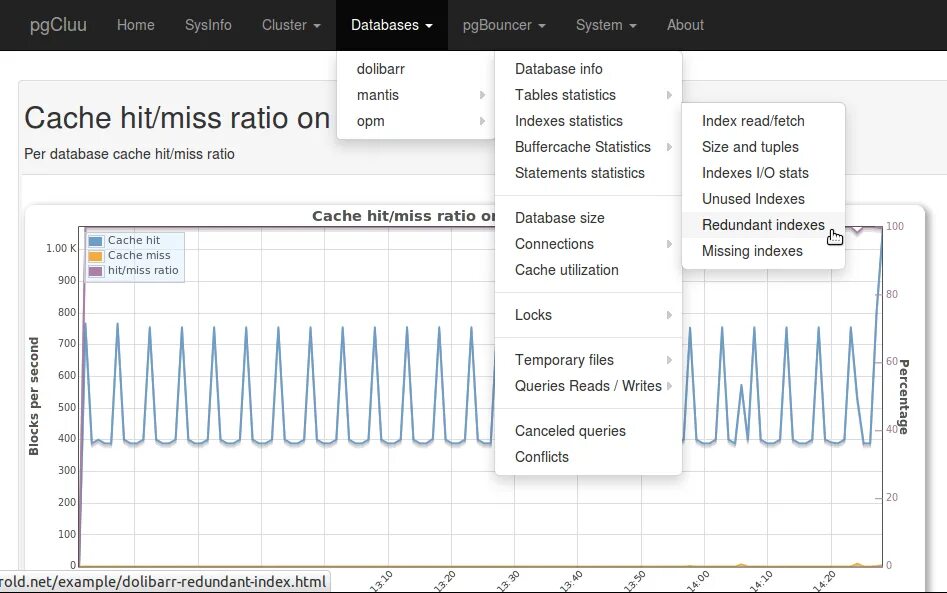Open the About page
The width and height of the screenshot is (947, 593).
tap(685, 25)
